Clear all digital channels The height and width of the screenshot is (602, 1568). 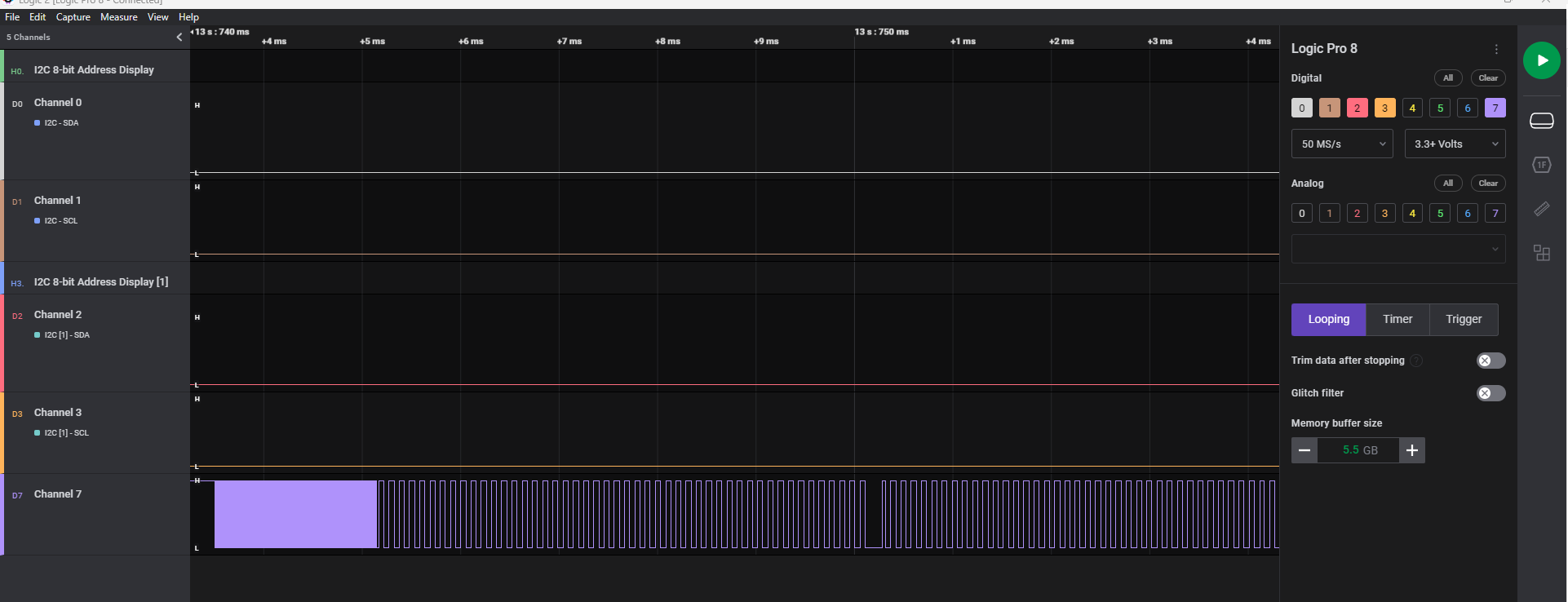1488,78
